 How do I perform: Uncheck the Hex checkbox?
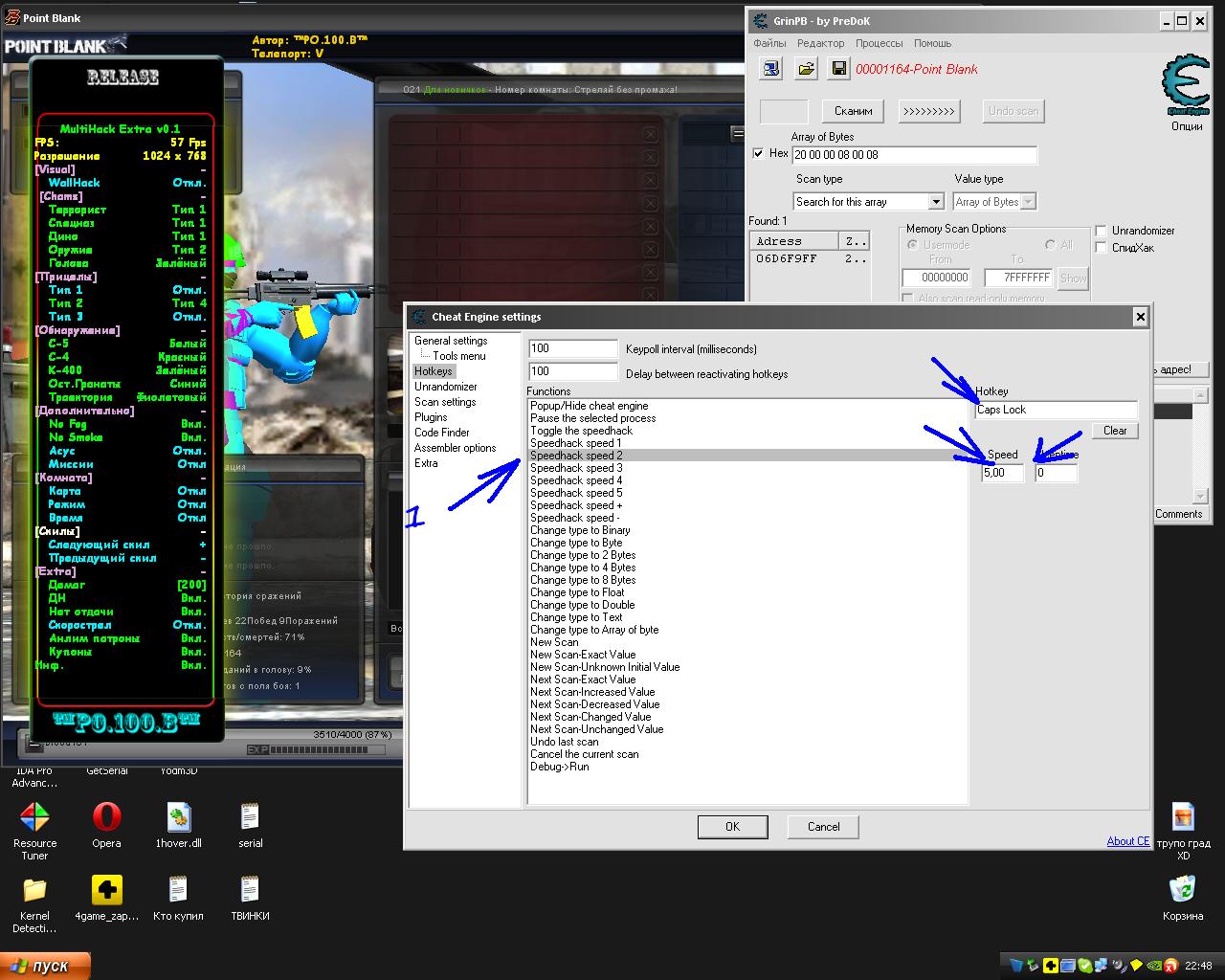tap(759, 153)
